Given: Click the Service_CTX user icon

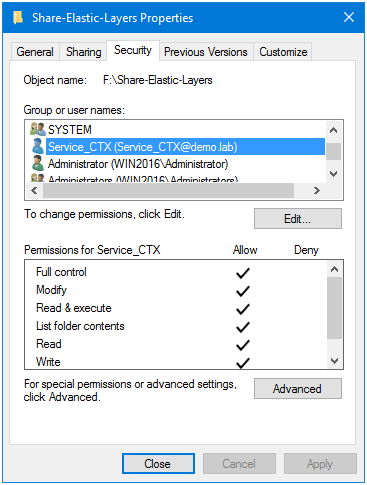Looking at the screenshot, I should pos(37,146).
